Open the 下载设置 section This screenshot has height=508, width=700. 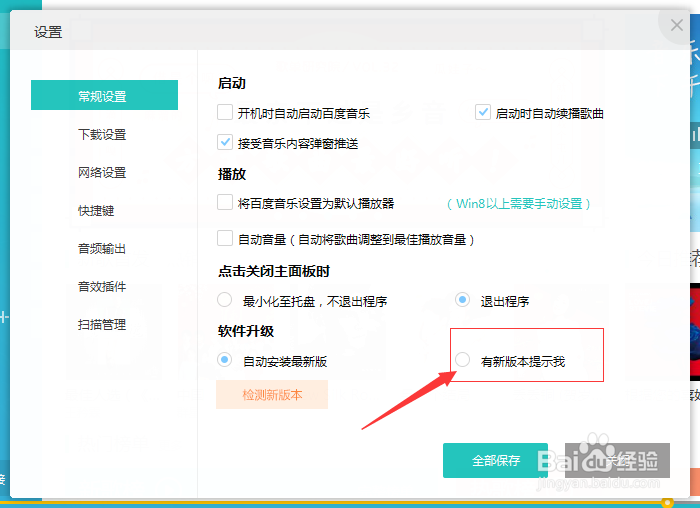[102, 134]
